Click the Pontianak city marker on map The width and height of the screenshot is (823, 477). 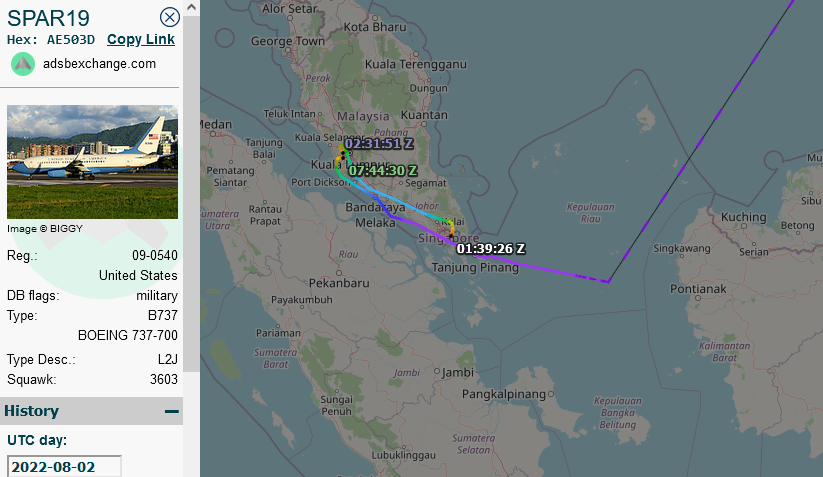698,298
